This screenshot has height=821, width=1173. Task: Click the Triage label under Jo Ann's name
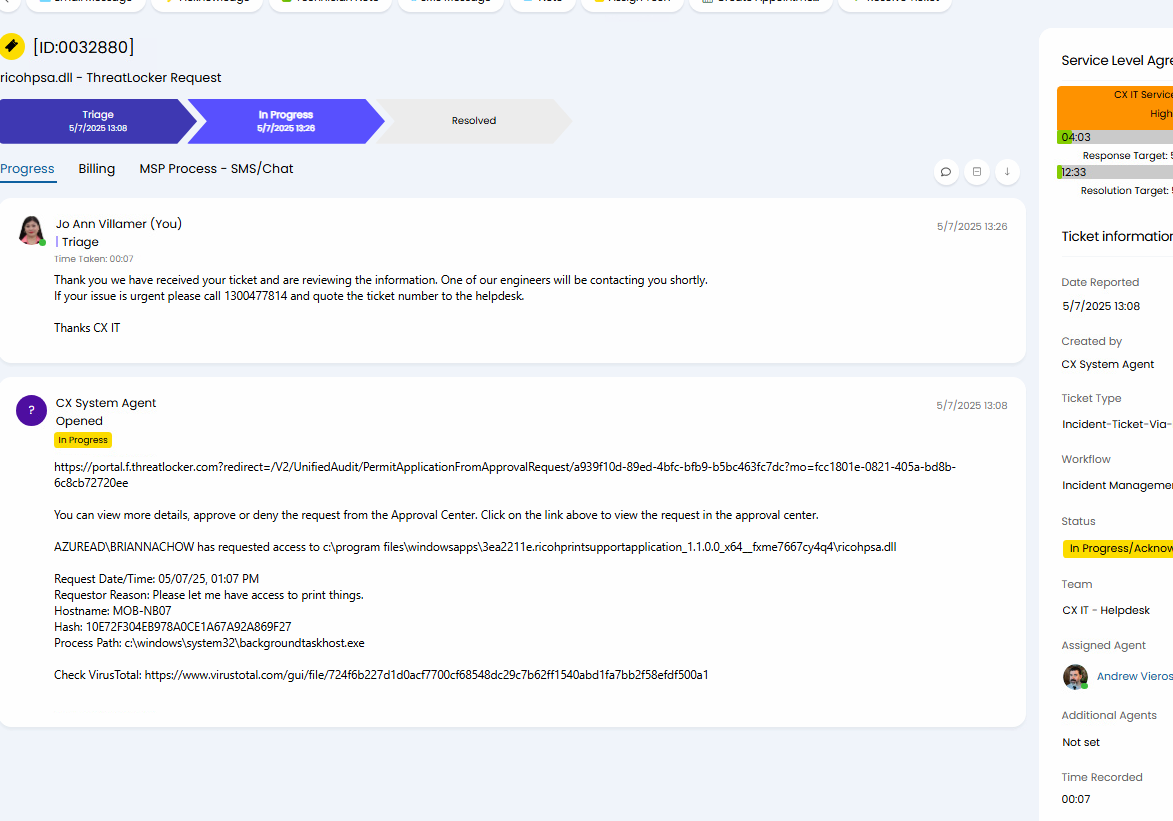[80, 242]
